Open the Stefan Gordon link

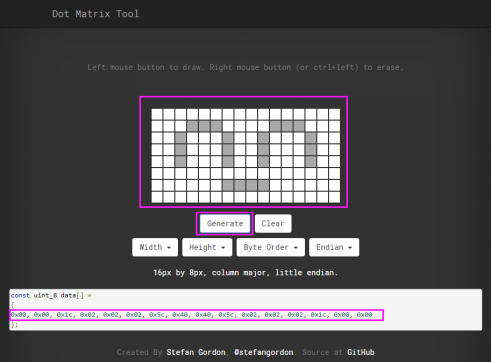pyautogui.click(x=196, y=352)
